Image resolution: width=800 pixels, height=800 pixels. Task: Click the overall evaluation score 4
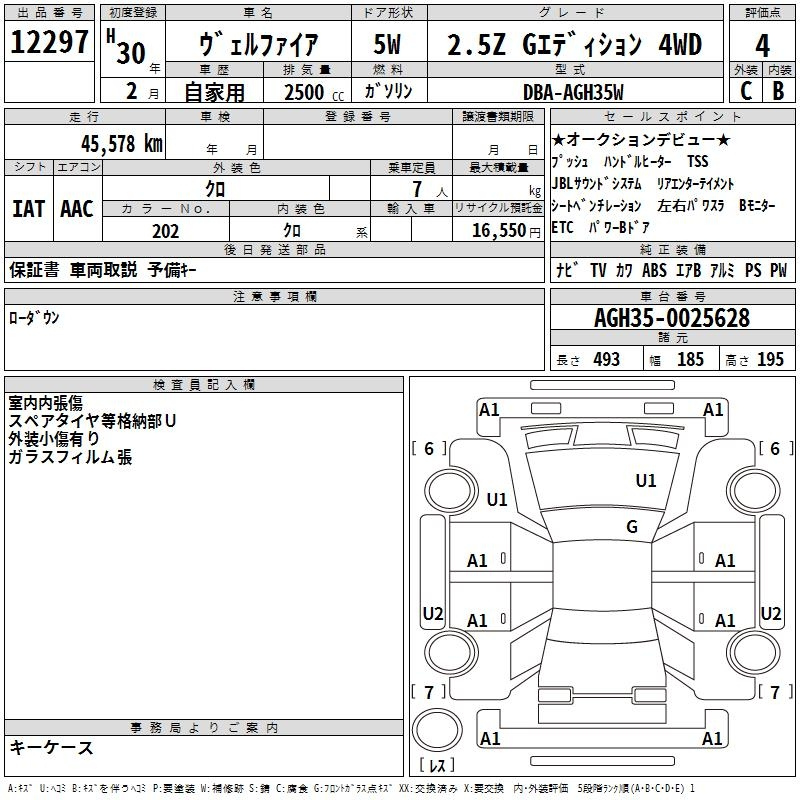pos(762,45)
